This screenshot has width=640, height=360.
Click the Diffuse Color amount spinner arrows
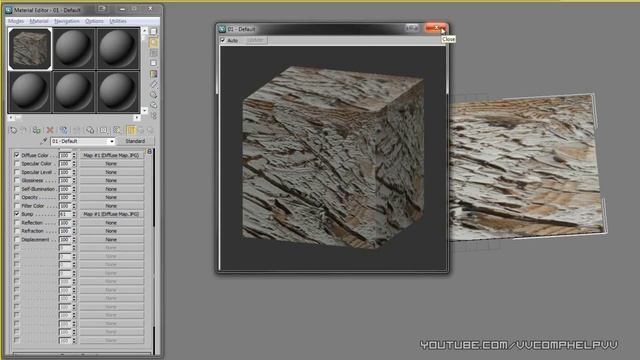[74, 155]
